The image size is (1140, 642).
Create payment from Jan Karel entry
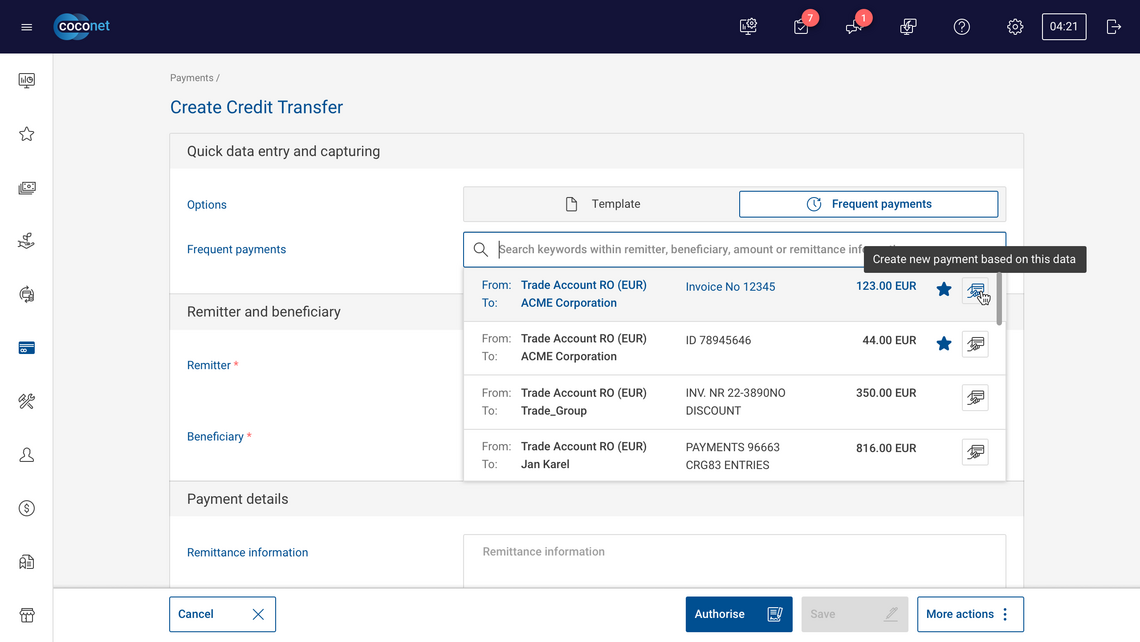click(975, 452)
